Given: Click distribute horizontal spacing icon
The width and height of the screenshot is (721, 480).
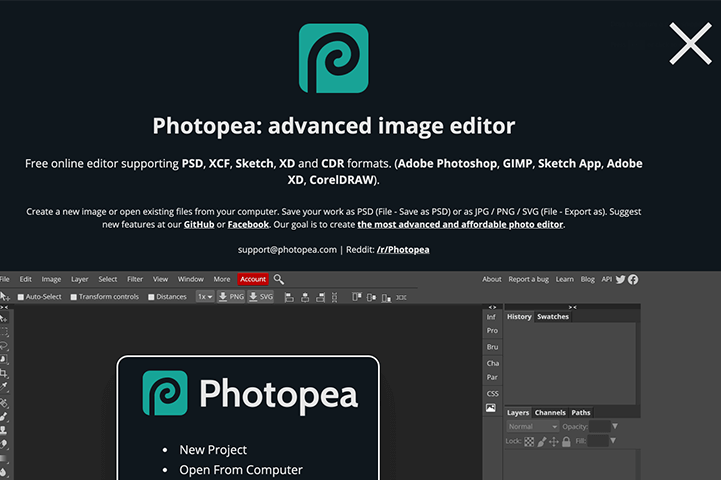Looking at the screenshot, I should [401, 297].
